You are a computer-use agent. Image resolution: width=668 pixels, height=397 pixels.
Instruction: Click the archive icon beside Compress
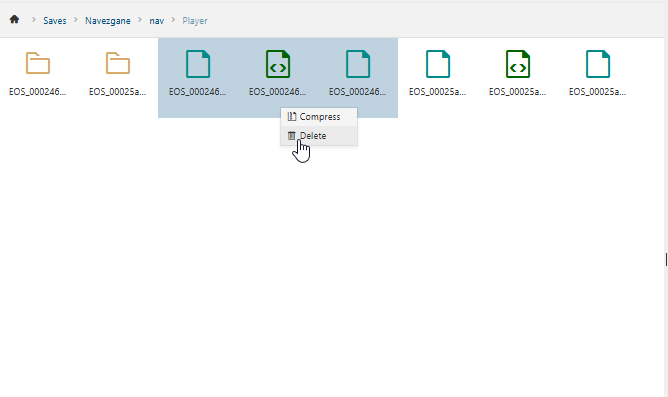(x=291, y=116)
